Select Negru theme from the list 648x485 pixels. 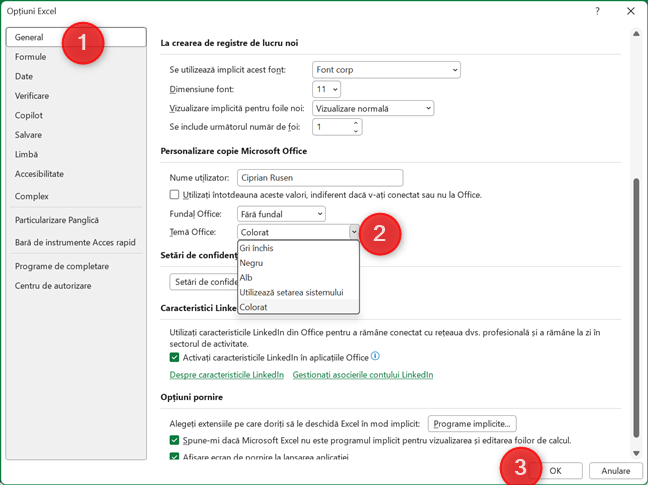[252, 263]
